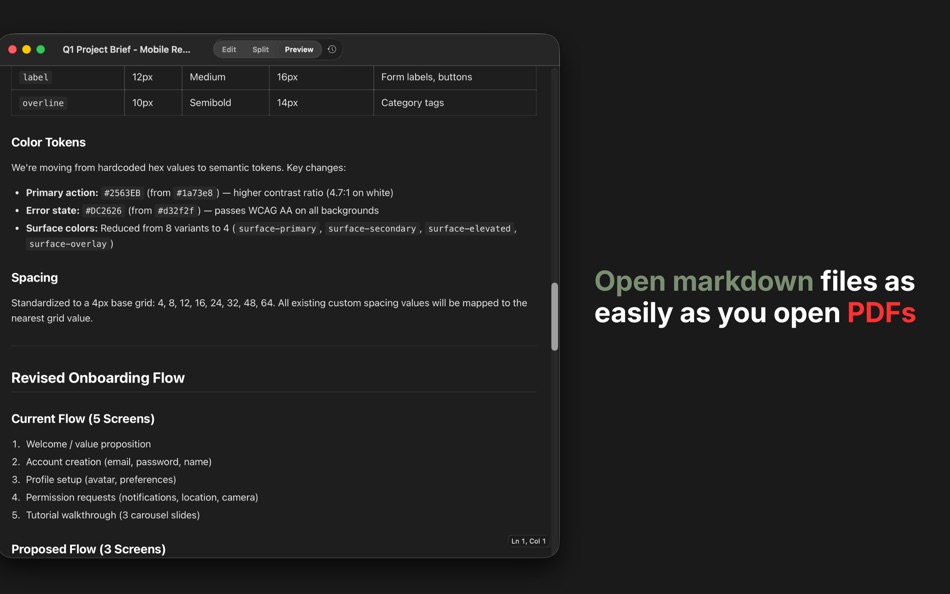This screenshot has height=594, width=950.
Task: Click the Color Tokens heading
Action: point(48,142)
